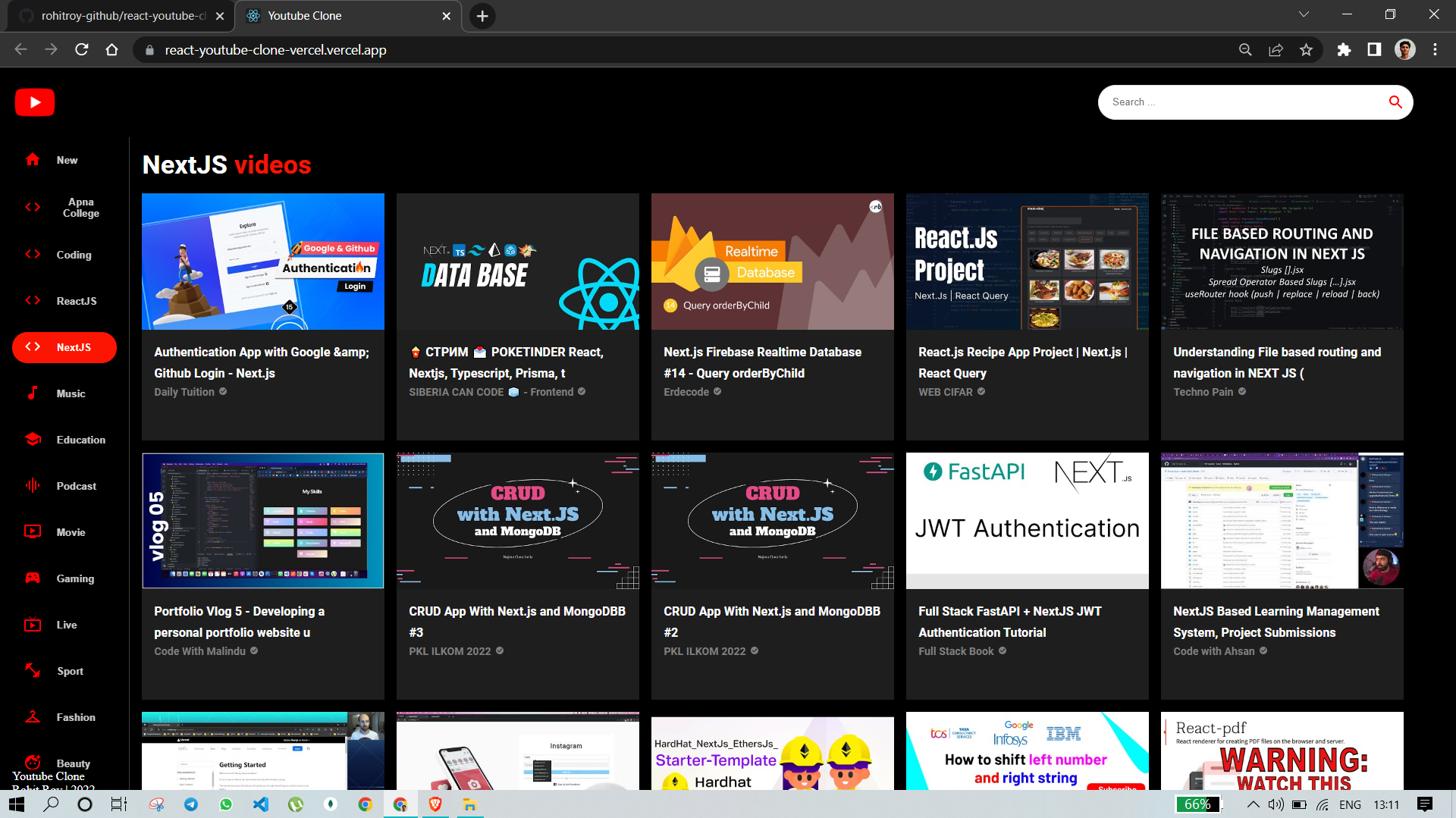Image resolution: width=1456 pixels, height=818 pixels.
Task: Open the Windows Start menu
Action: coord(16,804)
